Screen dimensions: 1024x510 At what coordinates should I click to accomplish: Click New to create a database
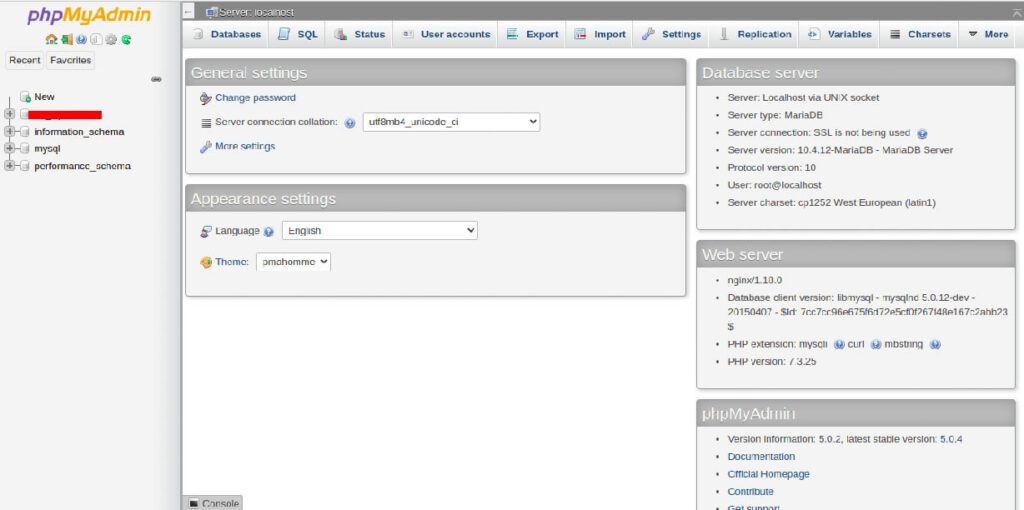tap(44, 97)
